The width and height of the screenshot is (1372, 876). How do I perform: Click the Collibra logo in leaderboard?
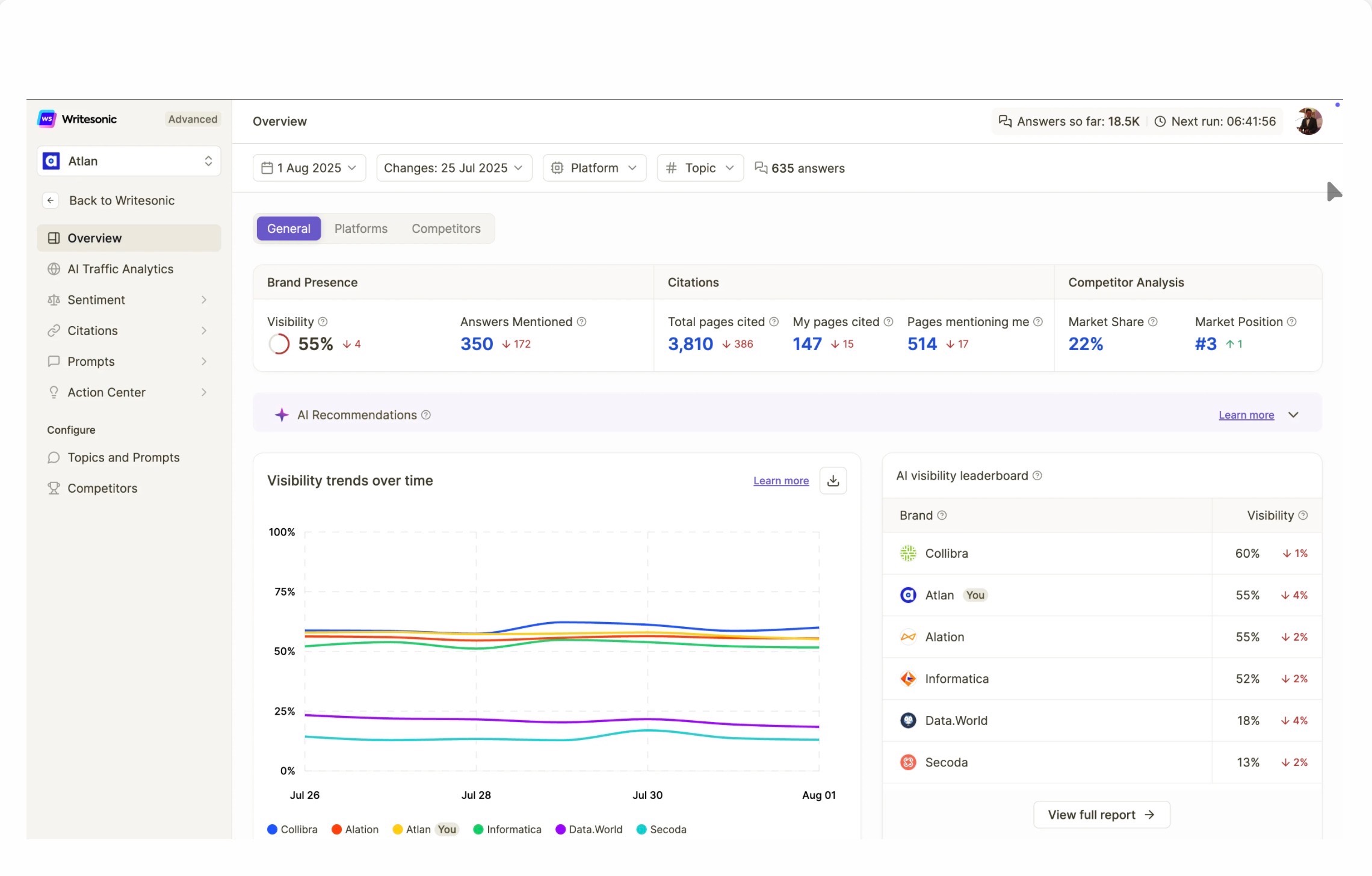click(908, 554)
